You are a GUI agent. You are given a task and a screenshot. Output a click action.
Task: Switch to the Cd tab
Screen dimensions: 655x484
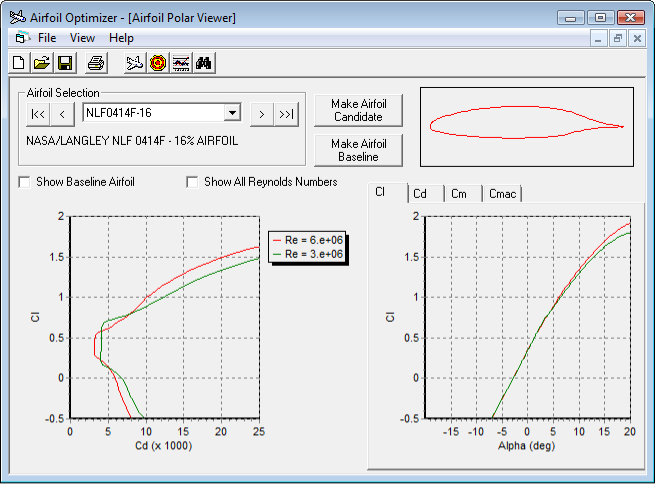pyautogui.click(x=420, y=194)
